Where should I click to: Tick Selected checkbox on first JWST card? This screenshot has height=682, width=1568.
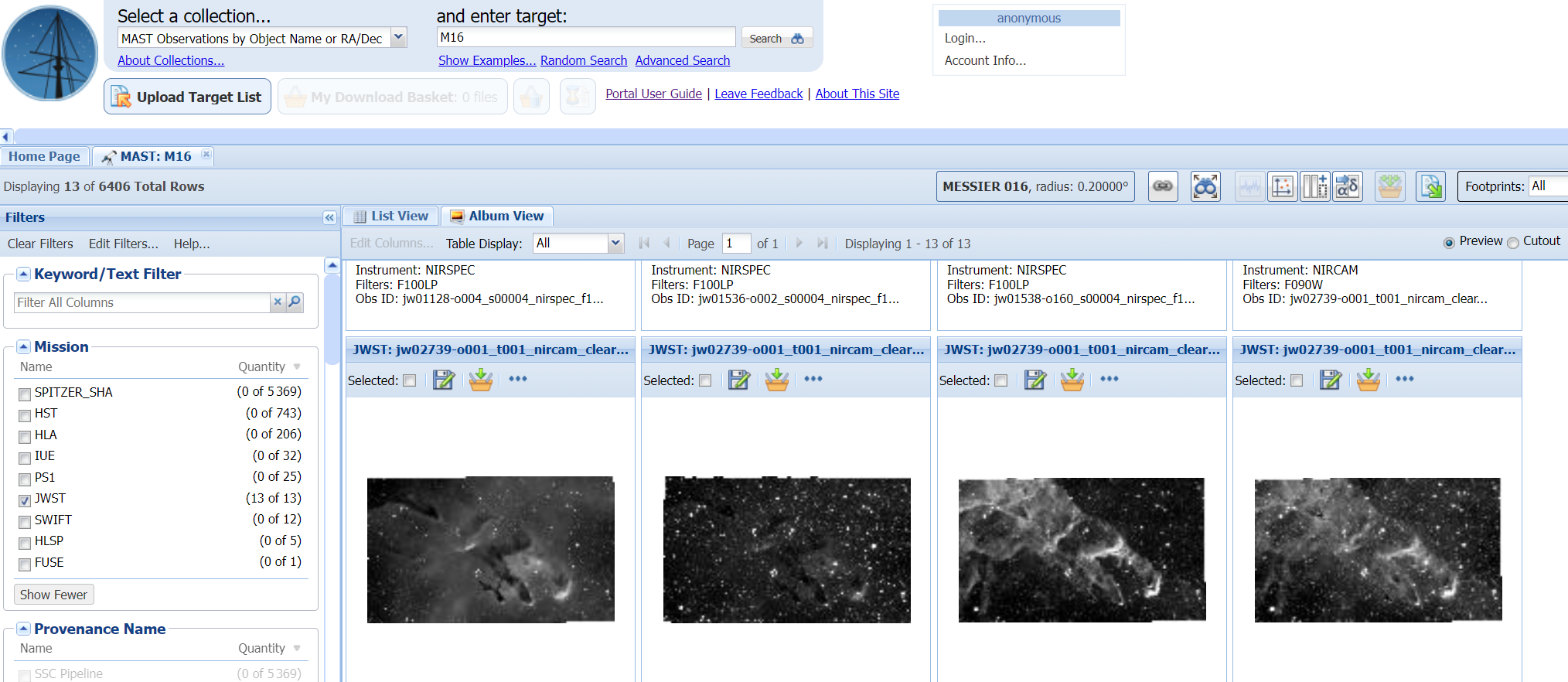[x=410, y=380]
